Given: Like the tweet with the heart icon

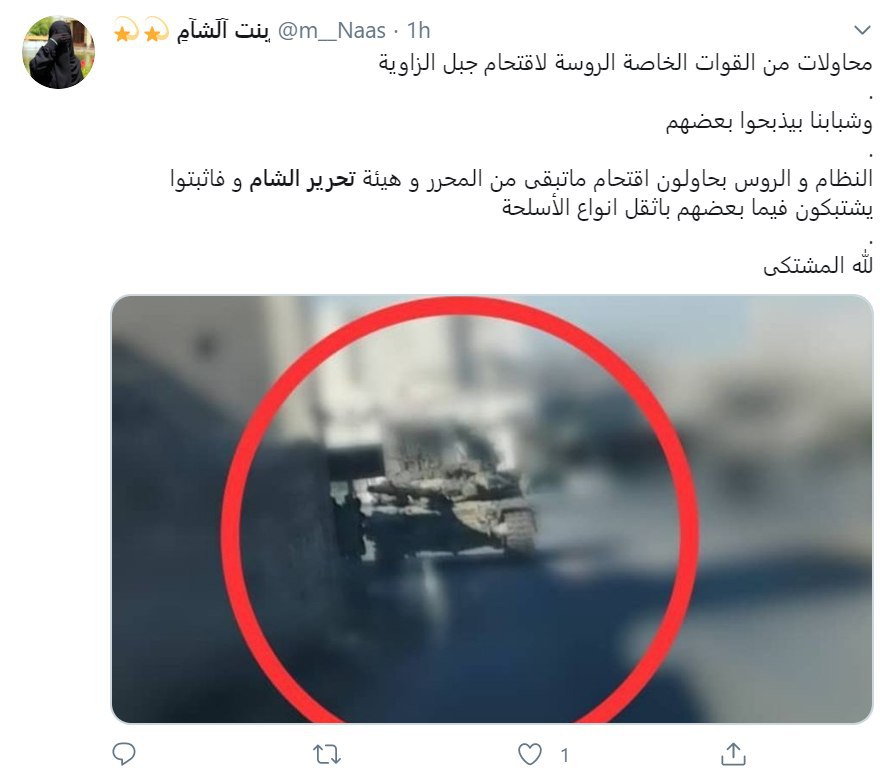Looking at the screenshot, I should click(529, 754).
